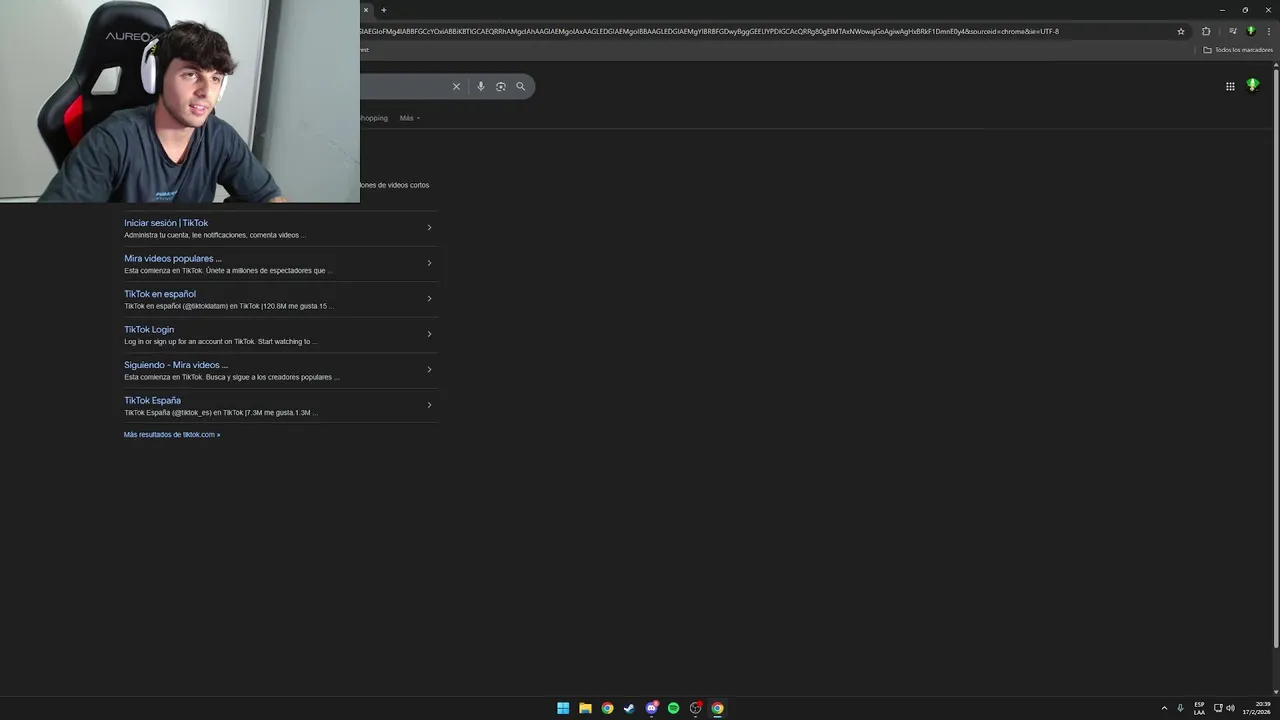1280x720 pixels.
Task: Search by image with the Lens icon
Action: (x=501, y=86)
